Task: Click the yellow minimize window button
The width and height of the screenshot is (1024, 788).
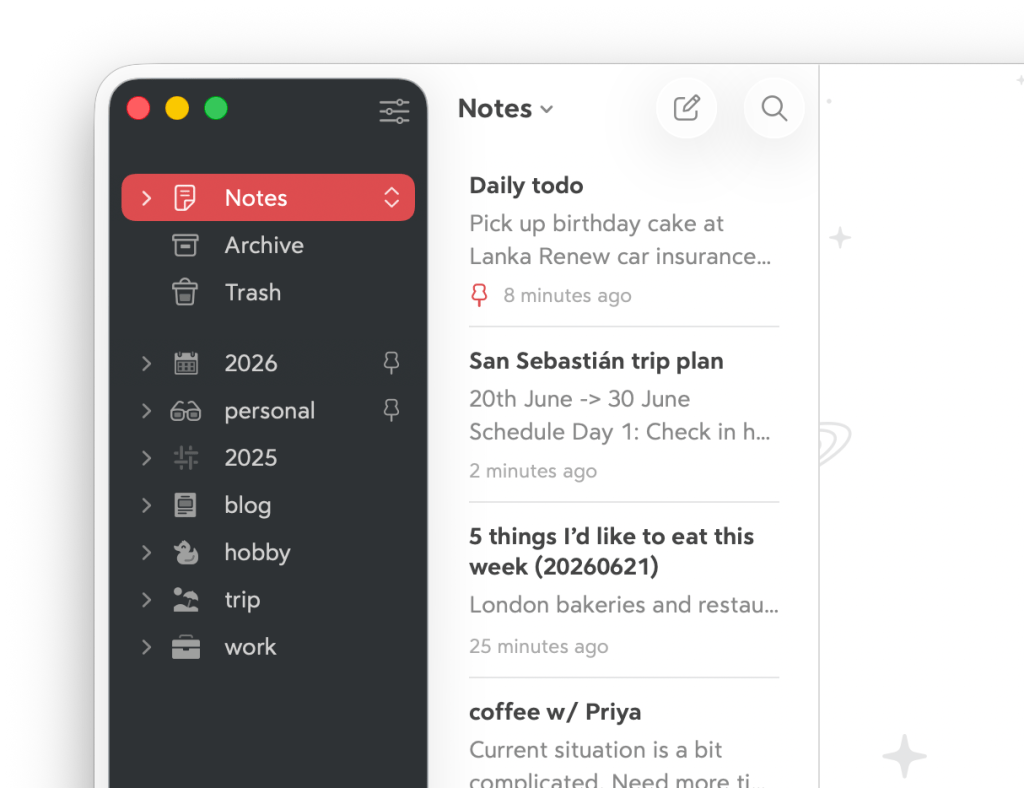Action: point(177,108)
